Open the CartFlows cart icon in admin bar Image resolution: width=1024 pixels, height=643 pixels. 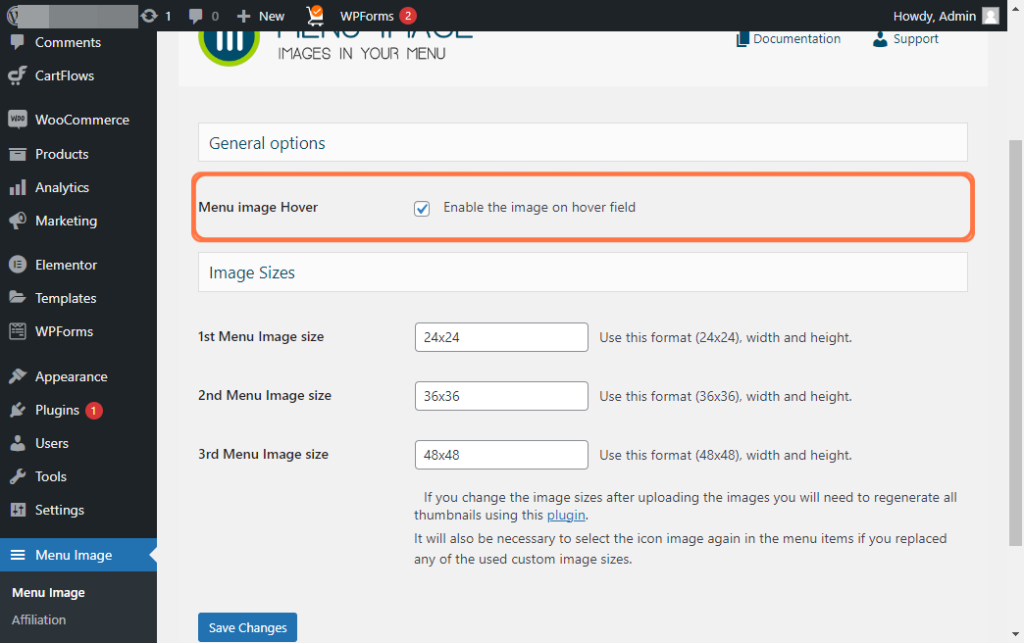click(315, 15)
